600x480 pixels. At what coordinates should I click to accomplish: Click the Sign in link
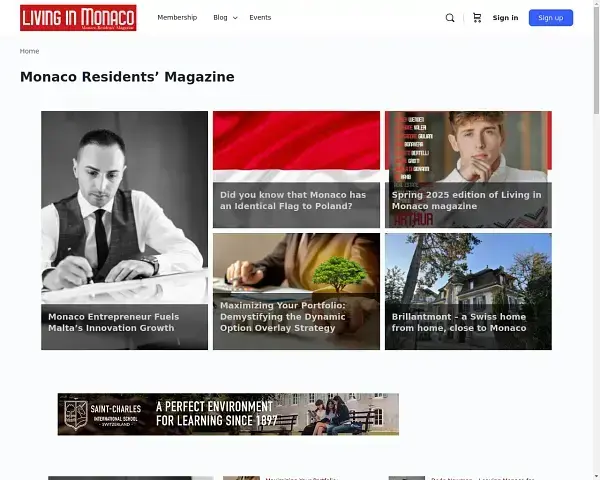pos(505,18)
